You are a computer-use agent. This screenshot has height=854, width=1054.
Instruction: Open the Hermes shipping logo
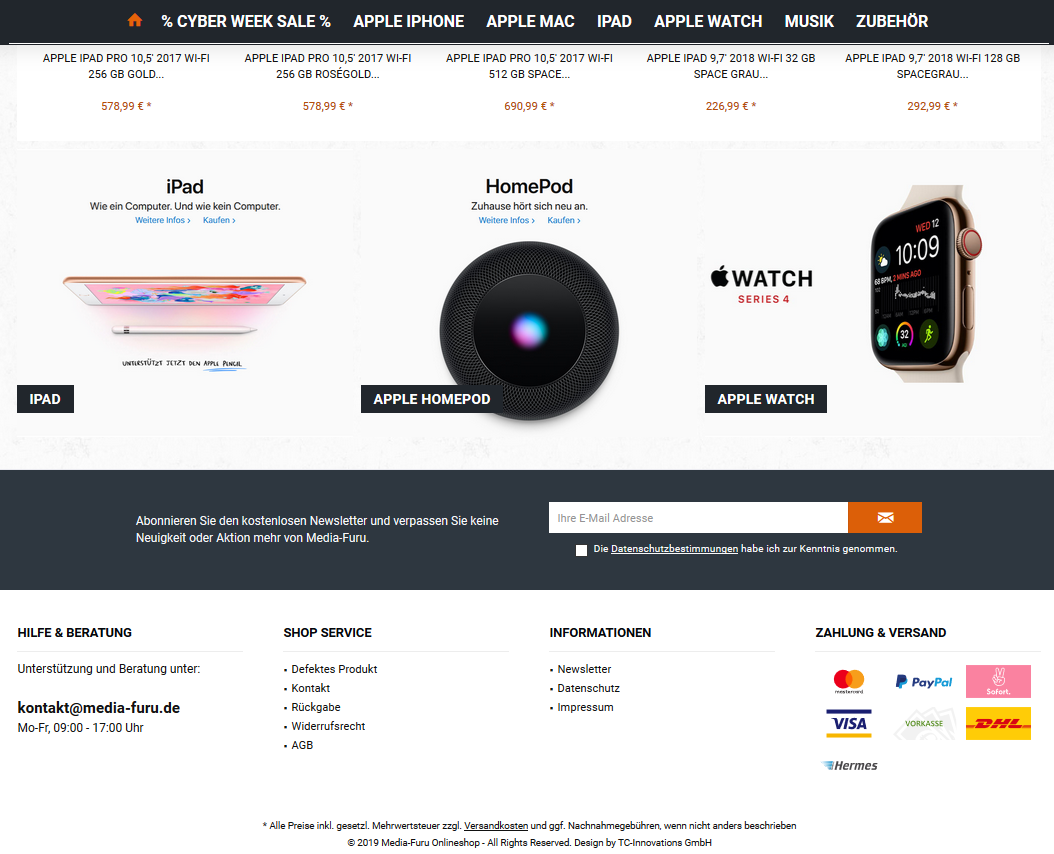850,765
